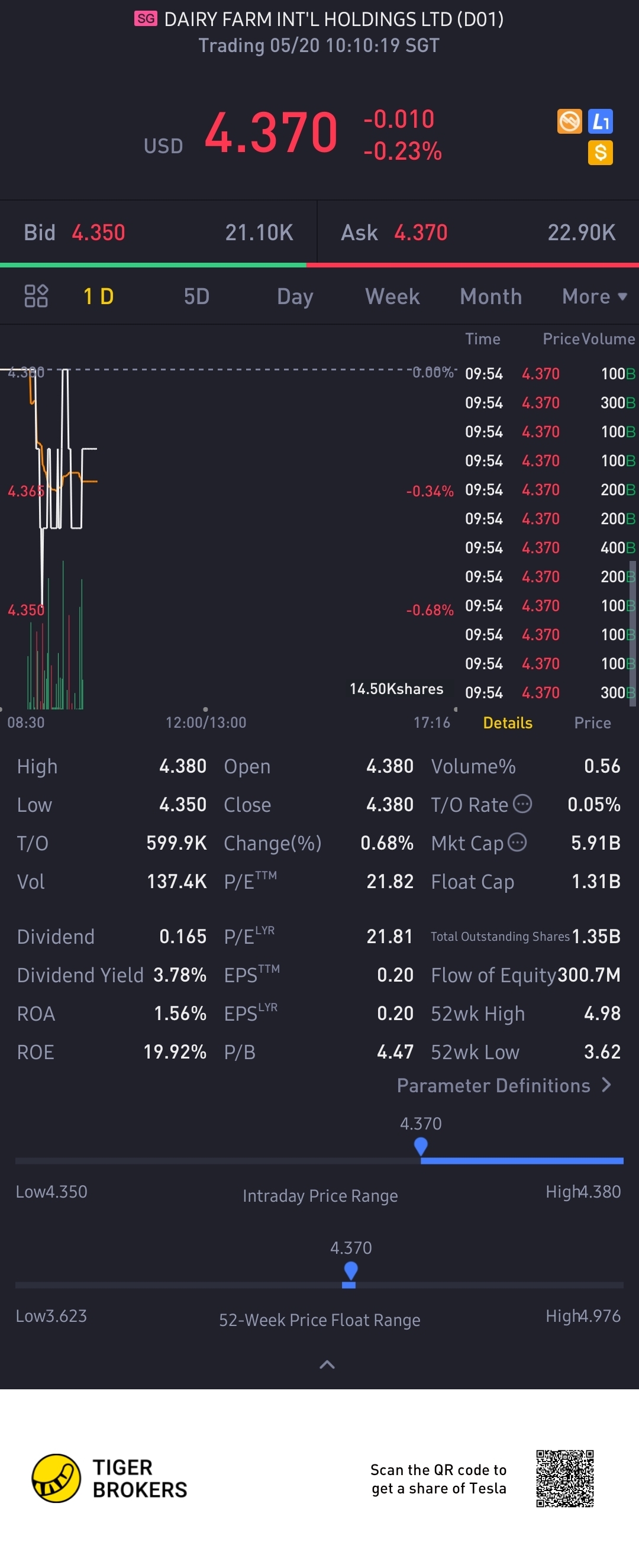Show the Price distribution tab
Screen dimensions: 639x1568
592,722
